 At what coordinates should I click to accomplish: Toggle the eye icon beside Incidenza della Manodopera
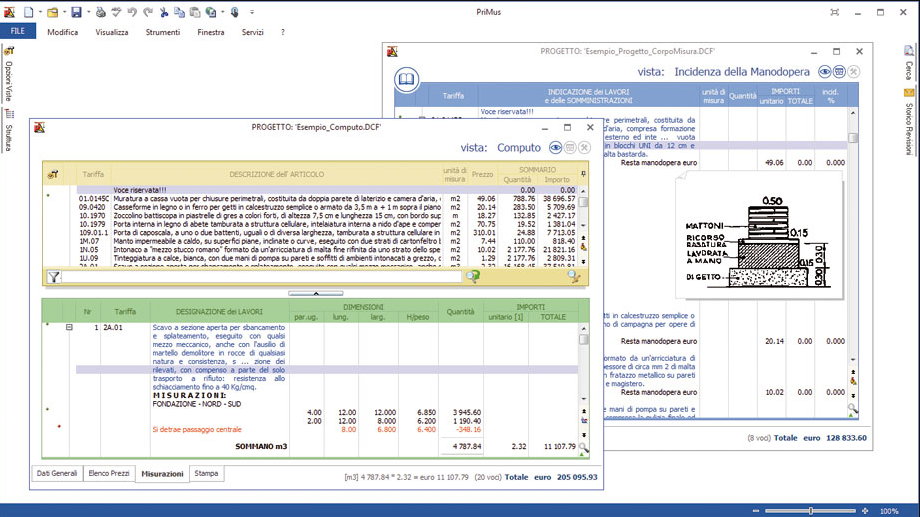pyautogui.click(x=824, y=72)
